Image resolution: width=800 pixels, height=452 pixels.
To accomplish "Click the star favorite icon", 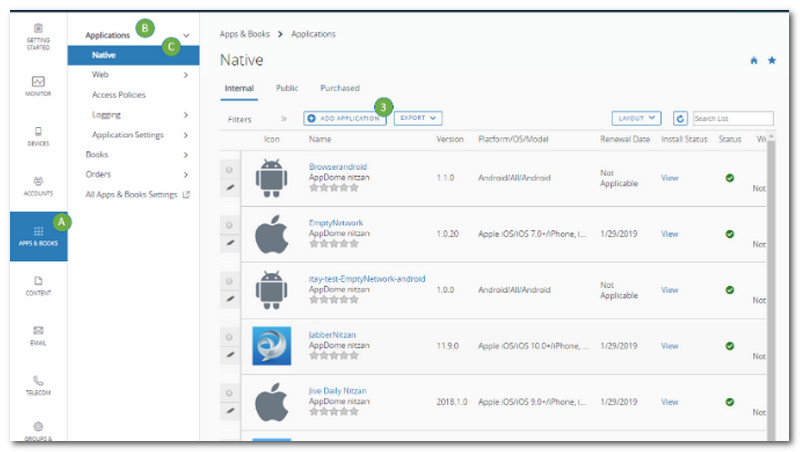I will [772, 60].
